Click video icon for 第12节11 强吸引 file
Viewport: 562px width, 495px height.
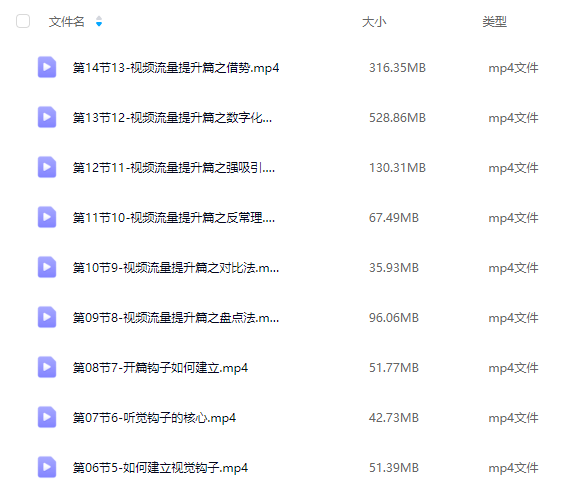pos(47,167)
